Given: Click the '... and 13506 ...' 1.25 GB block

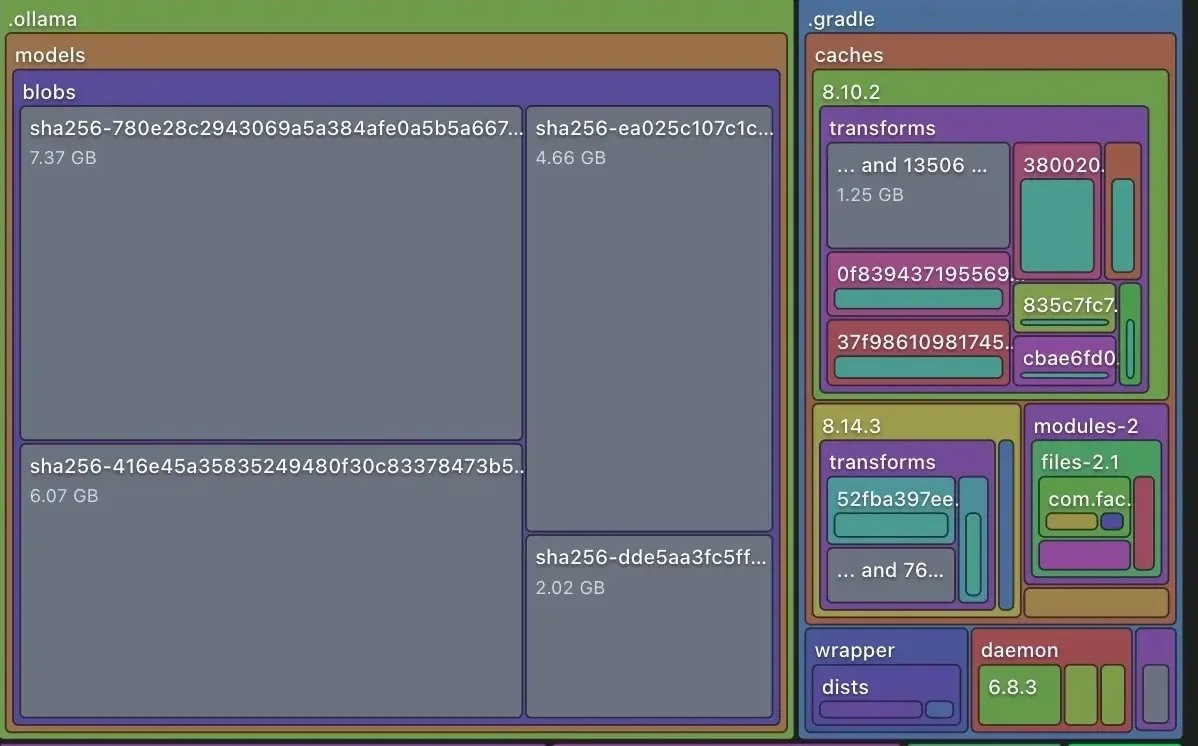Looking at the screenshot, I should 918,195.
